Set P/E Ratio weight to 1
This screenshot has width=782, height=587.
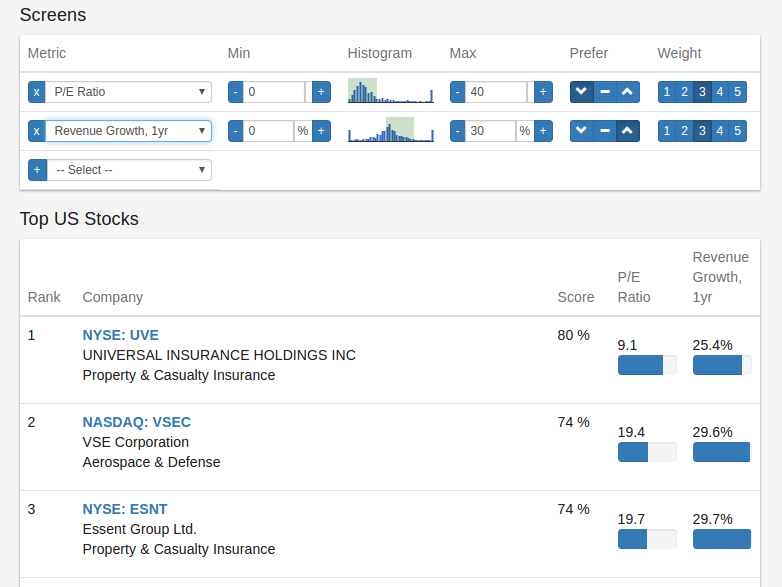667,92
